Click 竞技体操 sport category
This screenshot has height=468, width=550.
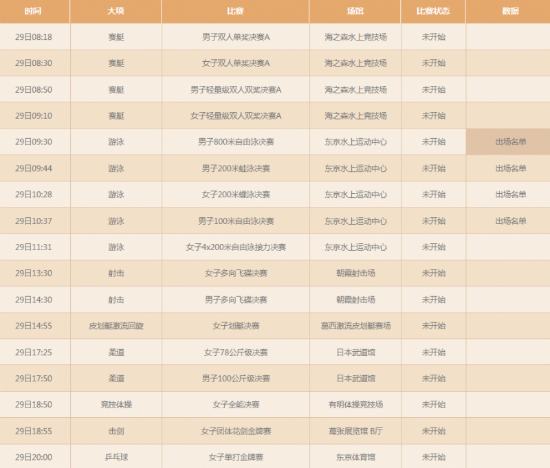tap(116, 405)
